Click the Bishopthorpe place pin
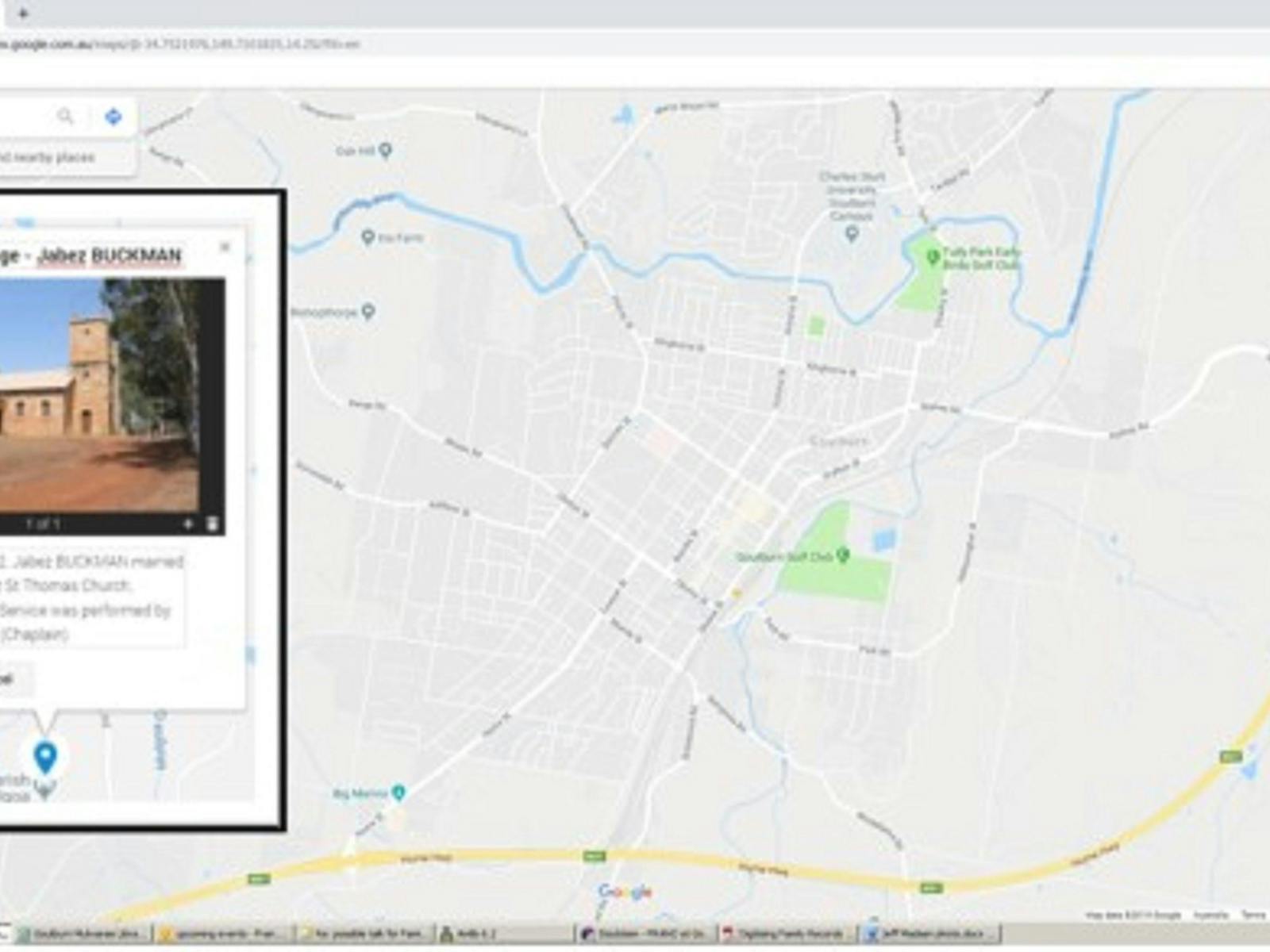The image size is (1270, 952). (x=368, y=311)
